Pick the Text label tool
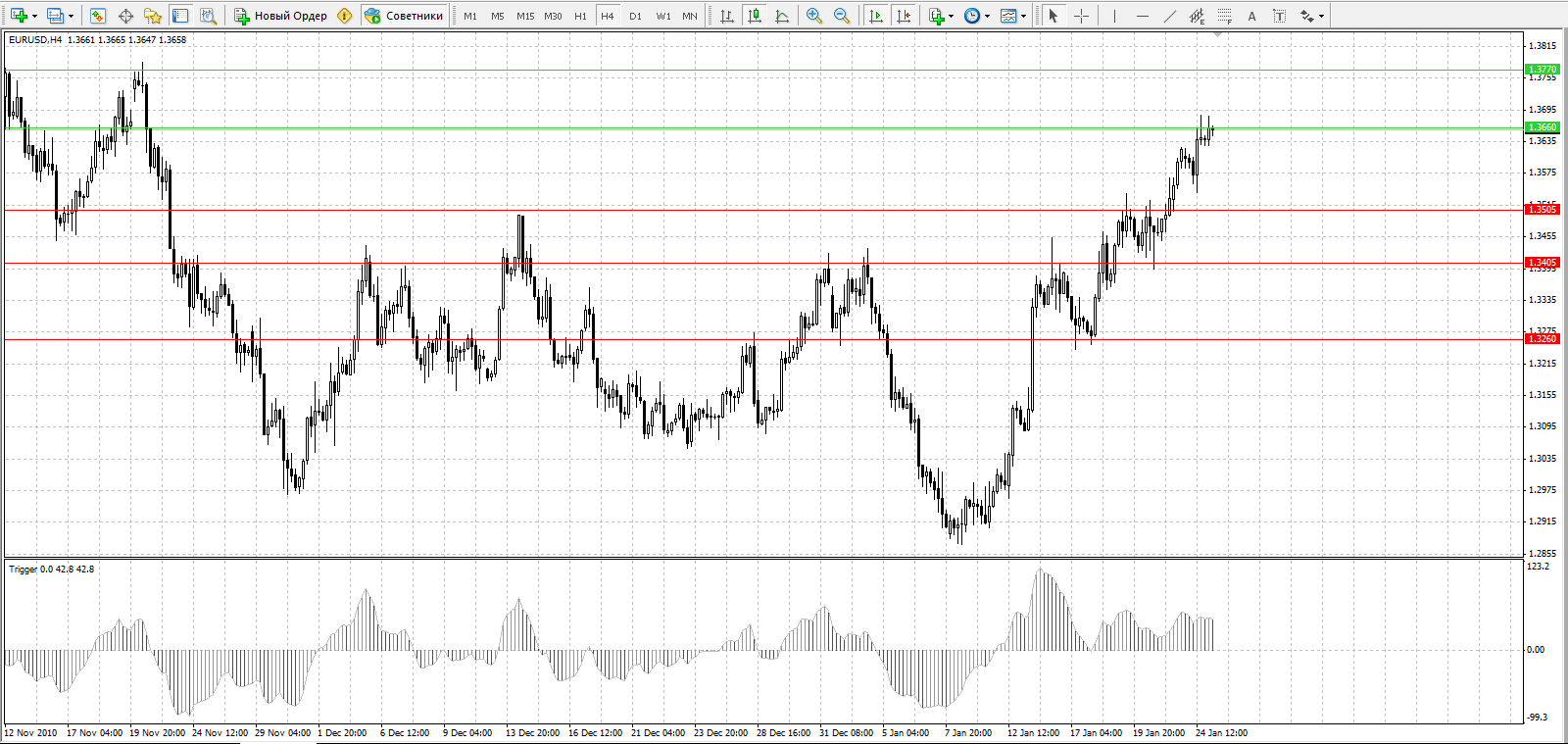Image resolution: width=1568 pixels, height=744 pixels. coord(1279,16)
